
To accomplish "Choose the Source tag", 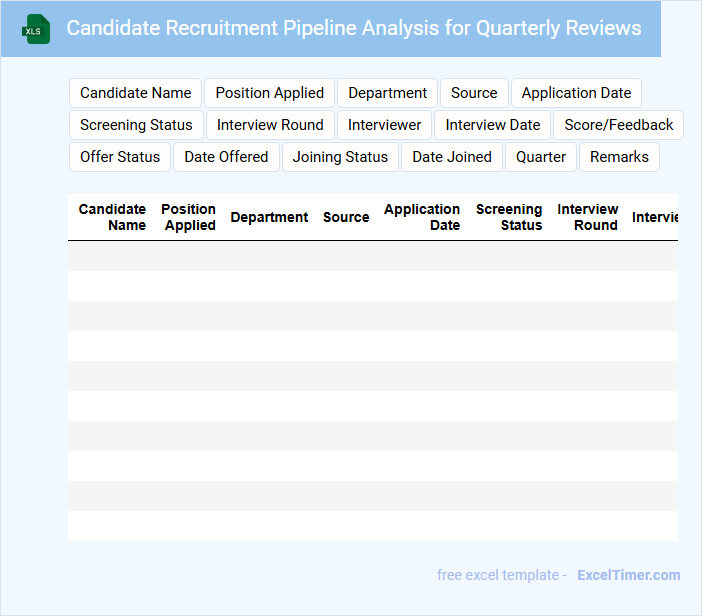I will tap(474, 93).
